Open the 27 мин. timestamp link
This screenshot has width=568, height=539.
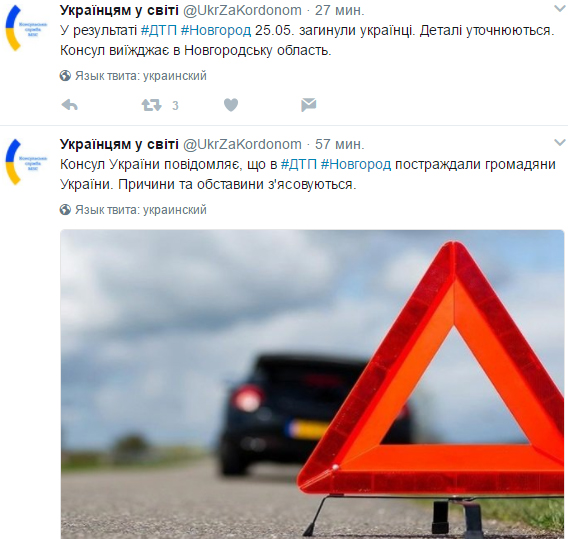click(339, 10)
